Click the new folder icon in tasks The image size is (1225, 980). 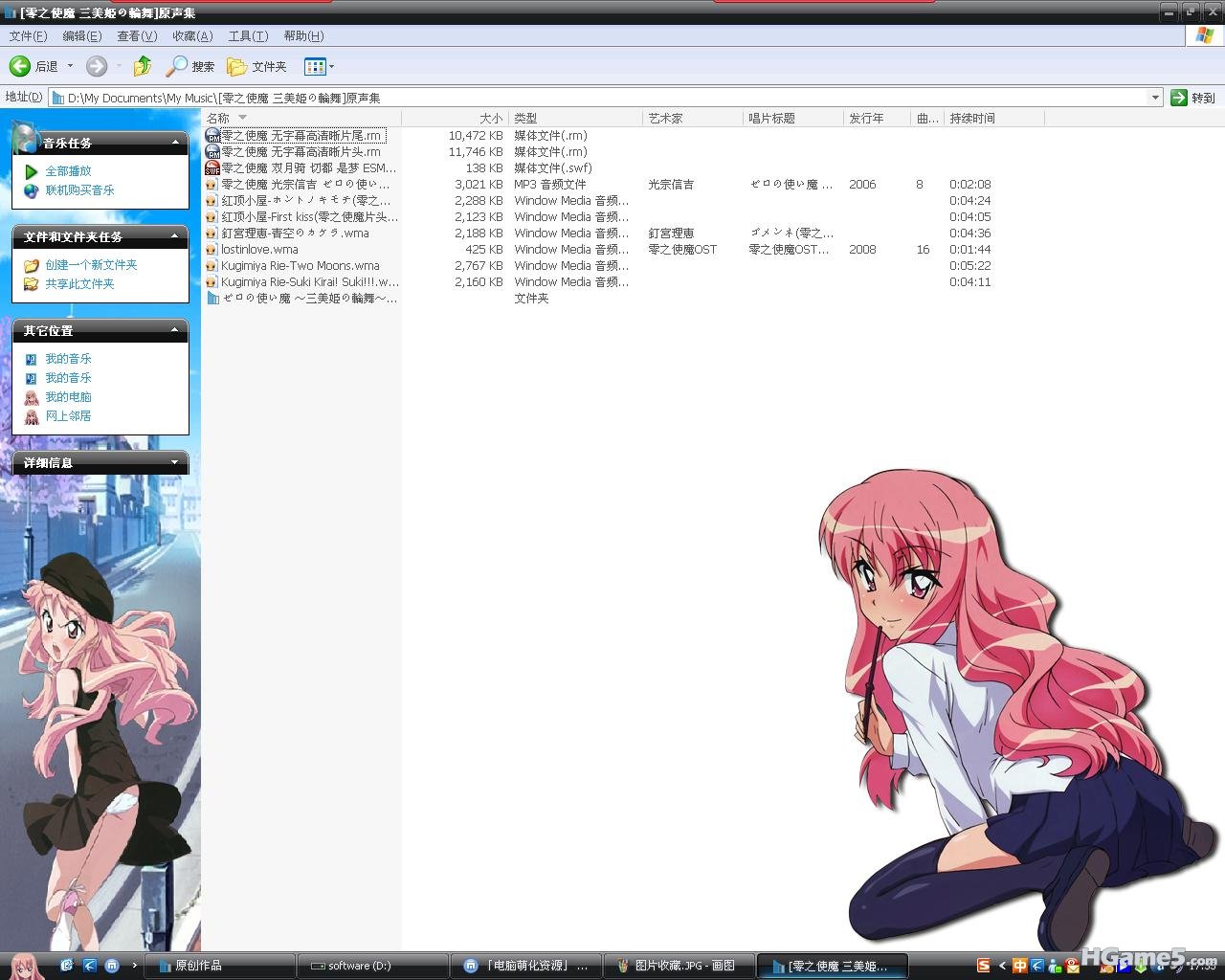(31, 265)
